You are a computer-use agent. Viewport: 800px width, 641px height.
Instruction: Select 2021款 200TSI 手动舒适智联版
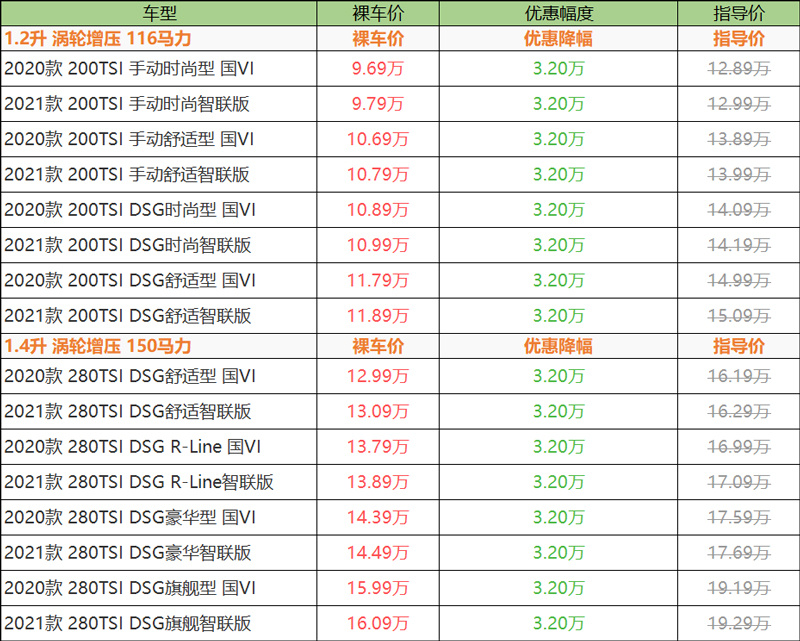click(127, 174)
